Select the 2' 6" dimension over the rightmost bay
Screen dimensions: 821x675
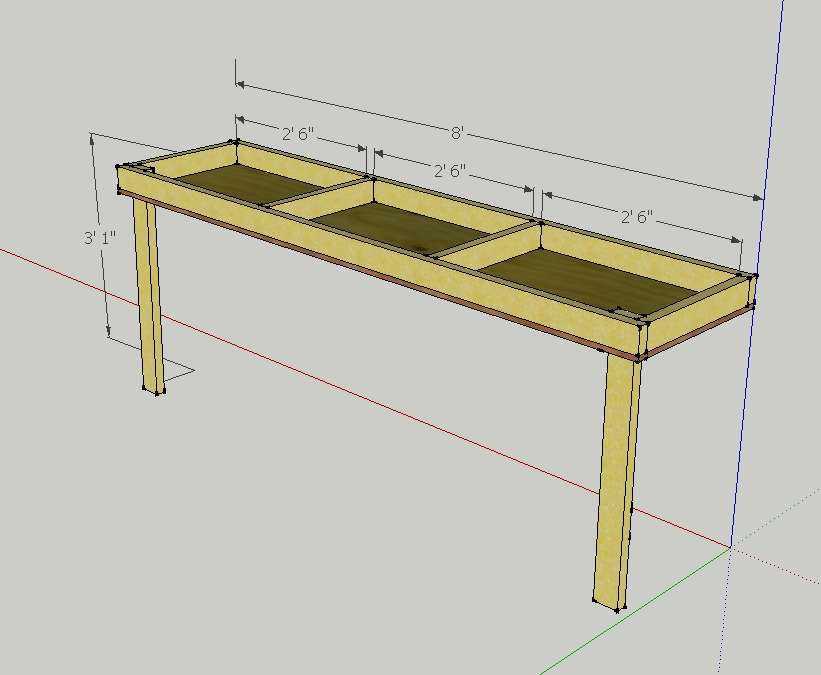(x=637, y=216)
